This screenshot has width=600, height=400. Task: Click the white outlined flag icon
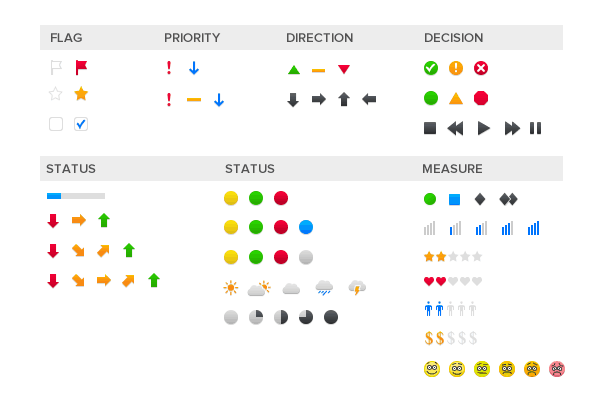(56, 68)
